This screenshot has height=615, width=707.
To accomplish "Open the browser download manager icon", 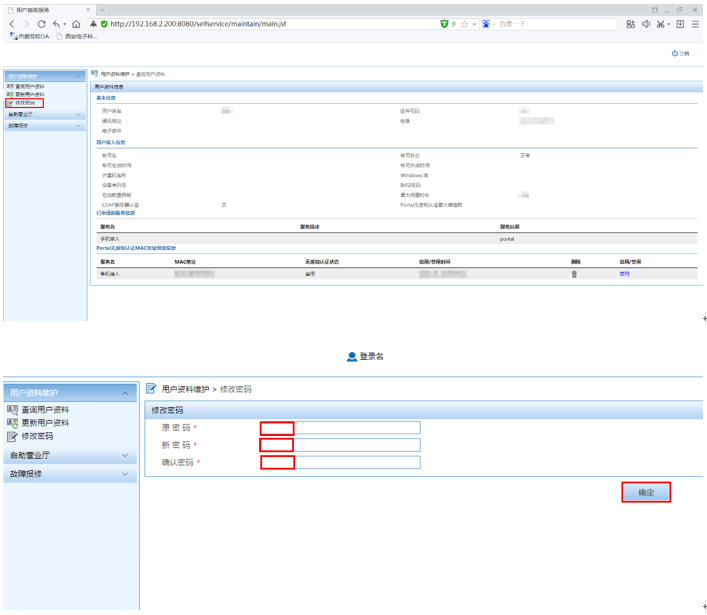I will point(680,24).
